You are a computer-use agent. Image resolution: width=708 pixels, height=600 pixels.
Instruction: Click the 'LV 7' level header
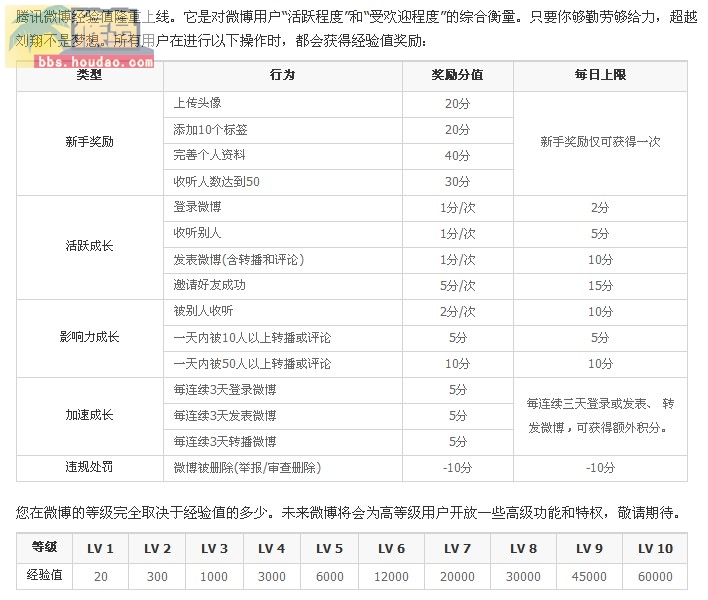[x=457, y=549]
